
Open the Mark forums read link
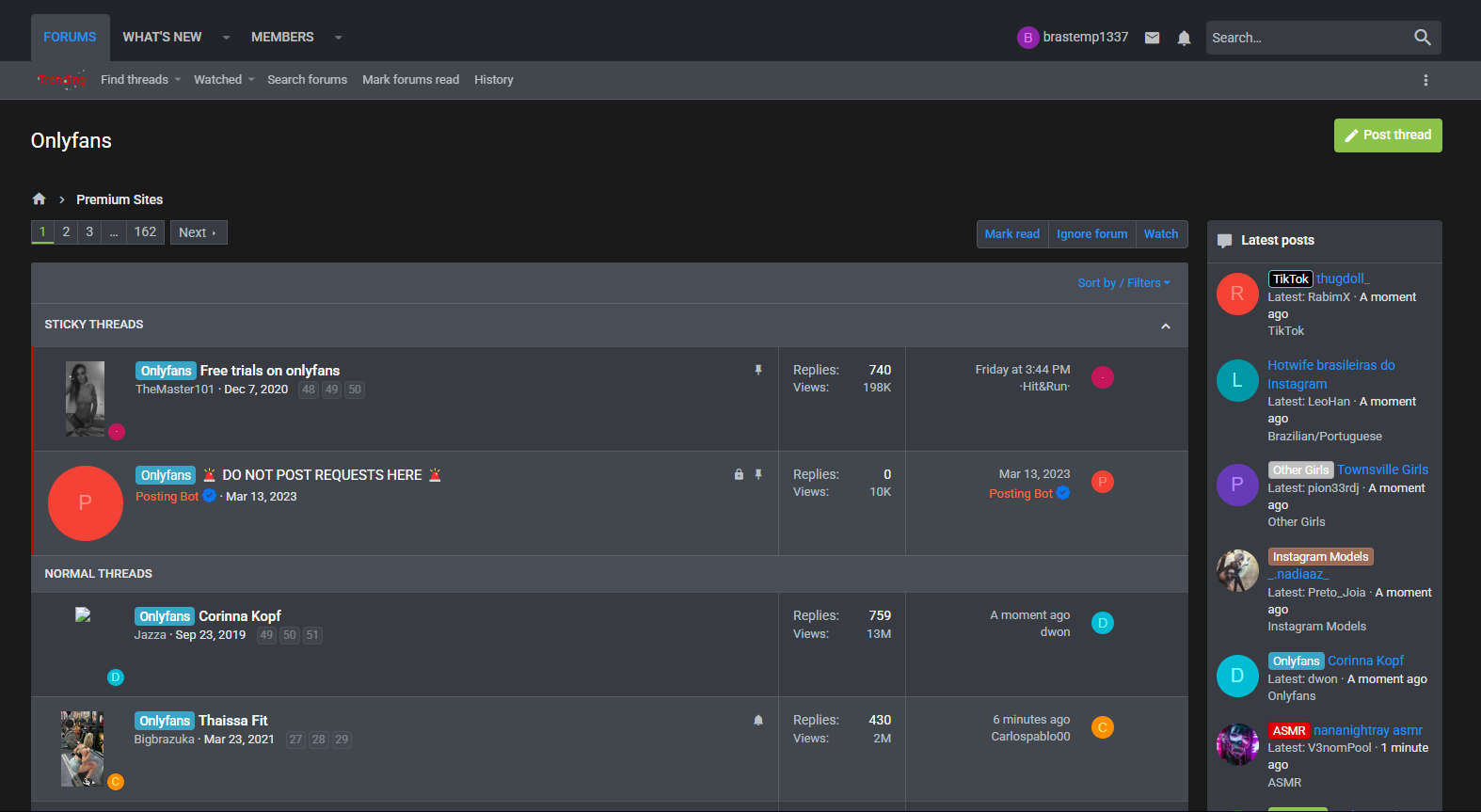(410, 80)
